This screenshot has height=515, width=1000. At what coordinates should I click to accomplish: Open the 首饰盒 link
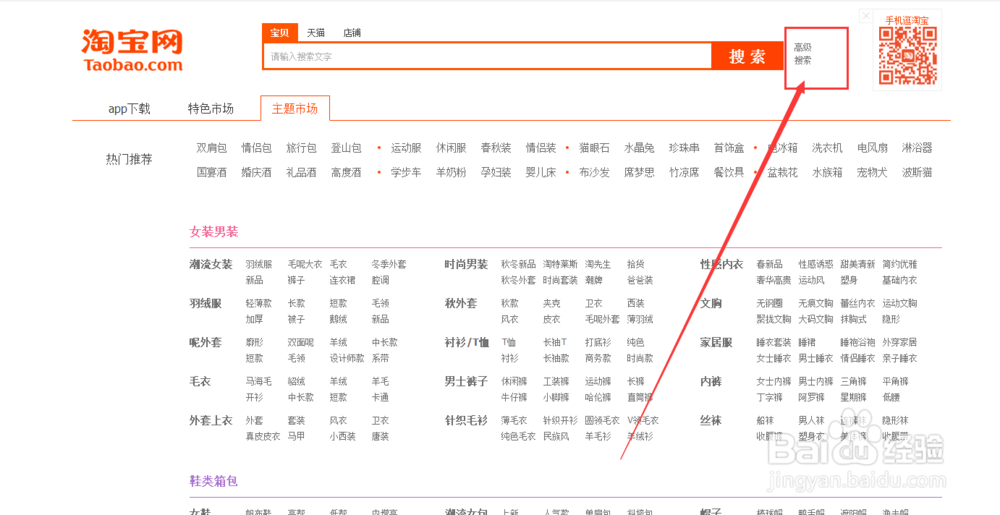click(729, 148)
